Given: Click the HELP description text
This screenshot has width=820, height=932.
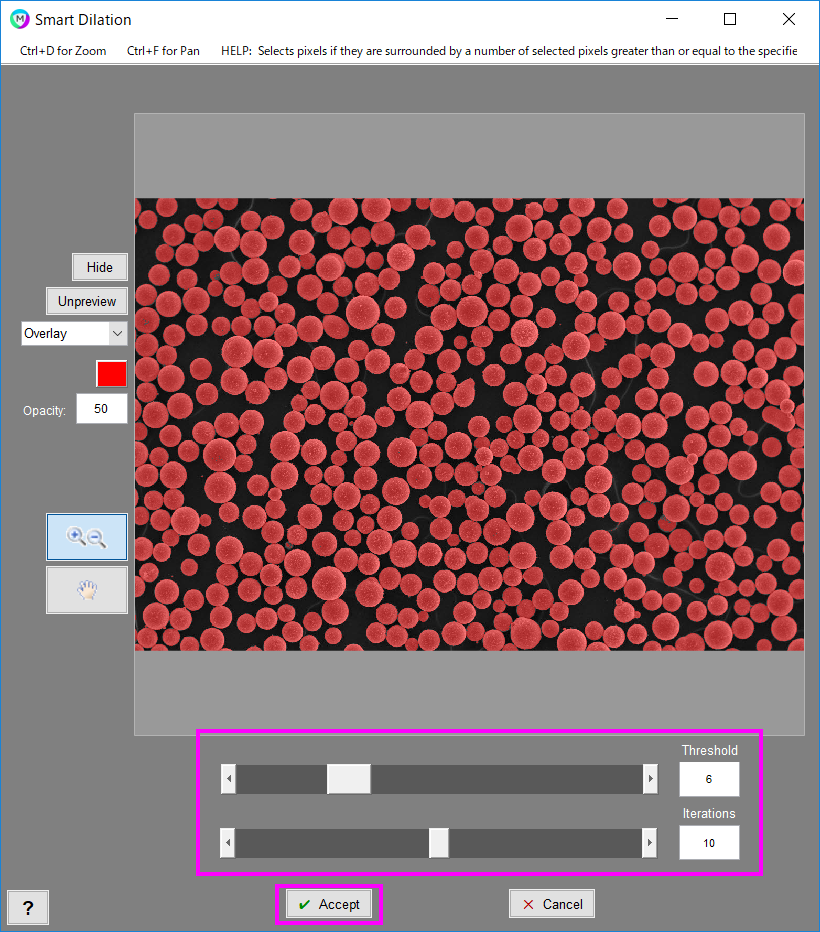Looking at the screenshot, I should point(509,51).
